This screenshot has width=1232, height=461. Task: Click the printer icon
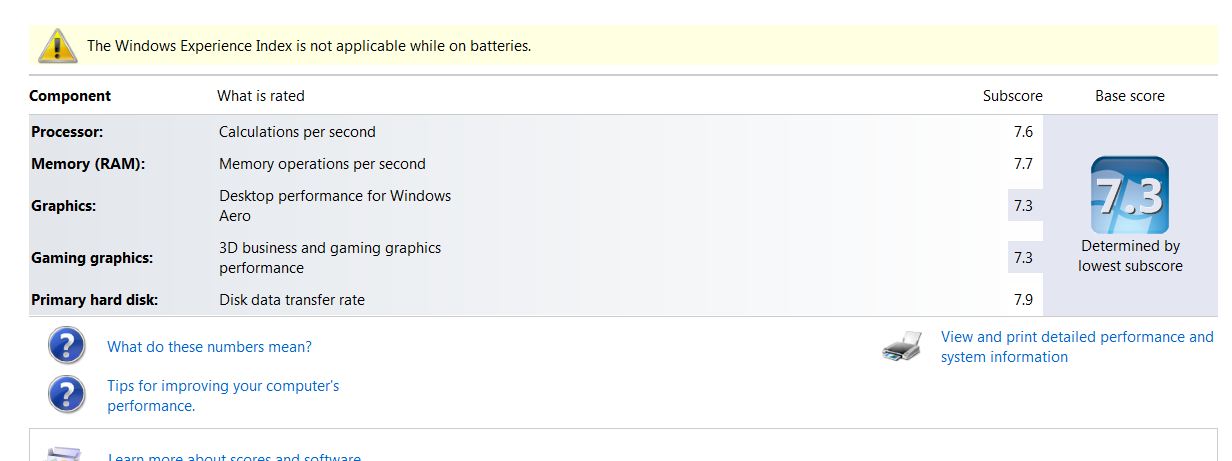(x=902, y=346)
